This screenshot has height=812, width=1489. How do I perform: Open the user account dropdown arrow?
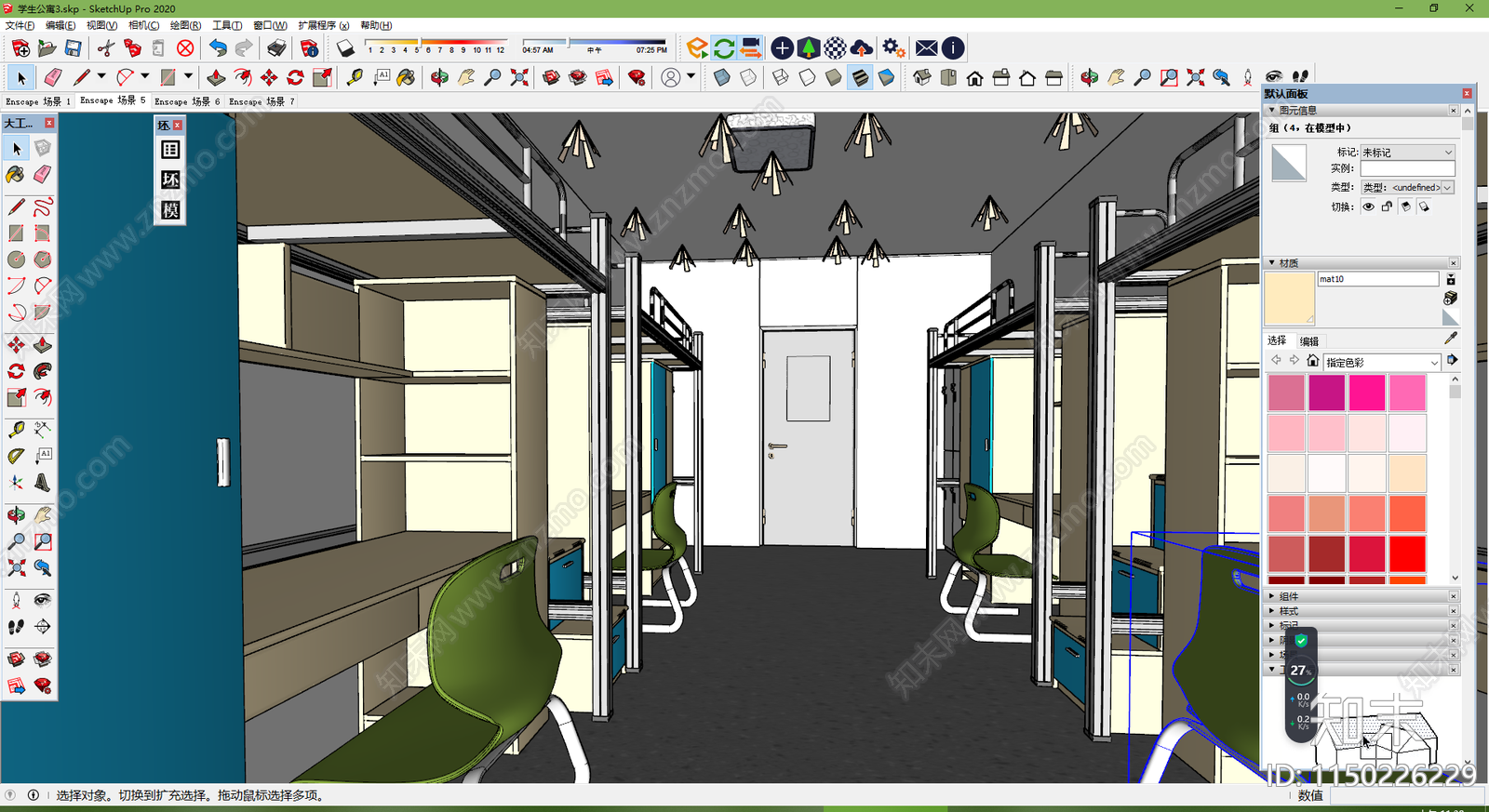coord(691,76)
